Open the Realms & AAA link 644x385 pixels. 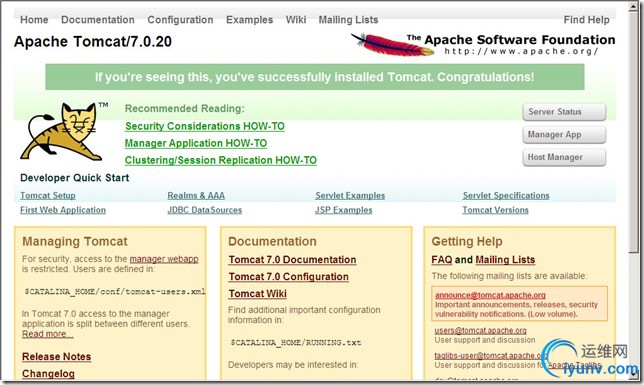(x=196, y=196)
